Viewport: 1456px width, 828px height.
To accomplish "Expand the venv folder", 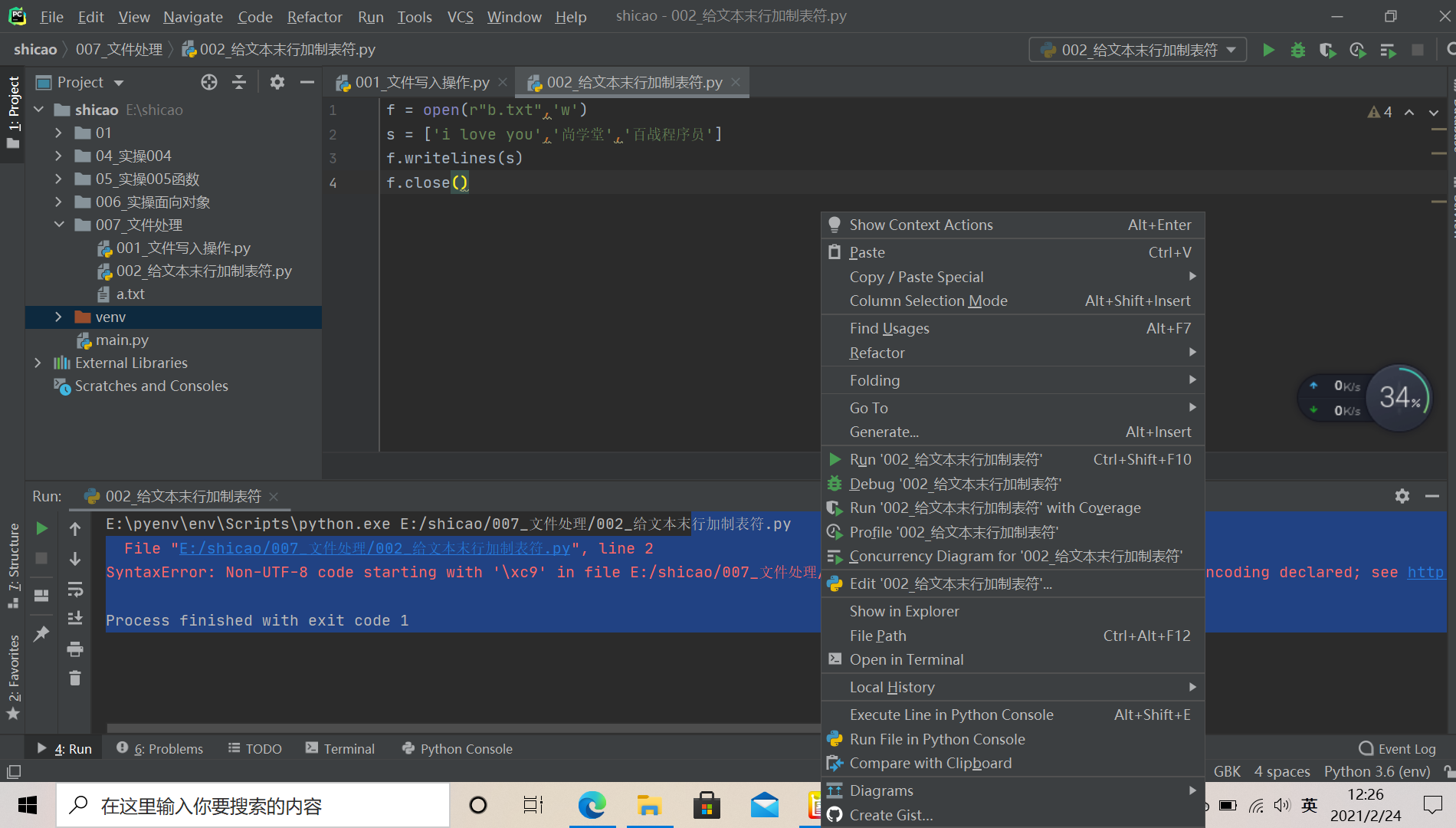I will click(58, 317).
